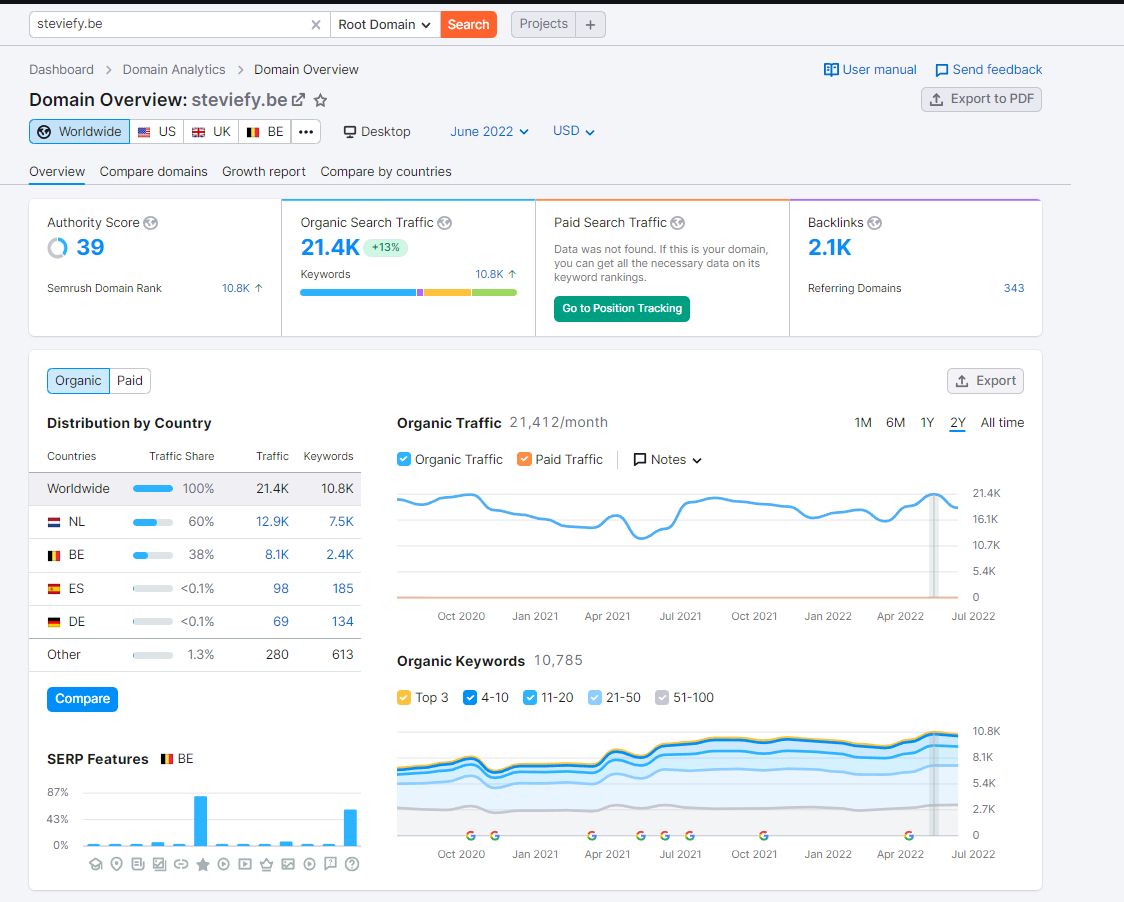Click the Authority Score ring icon

[57, 247]
